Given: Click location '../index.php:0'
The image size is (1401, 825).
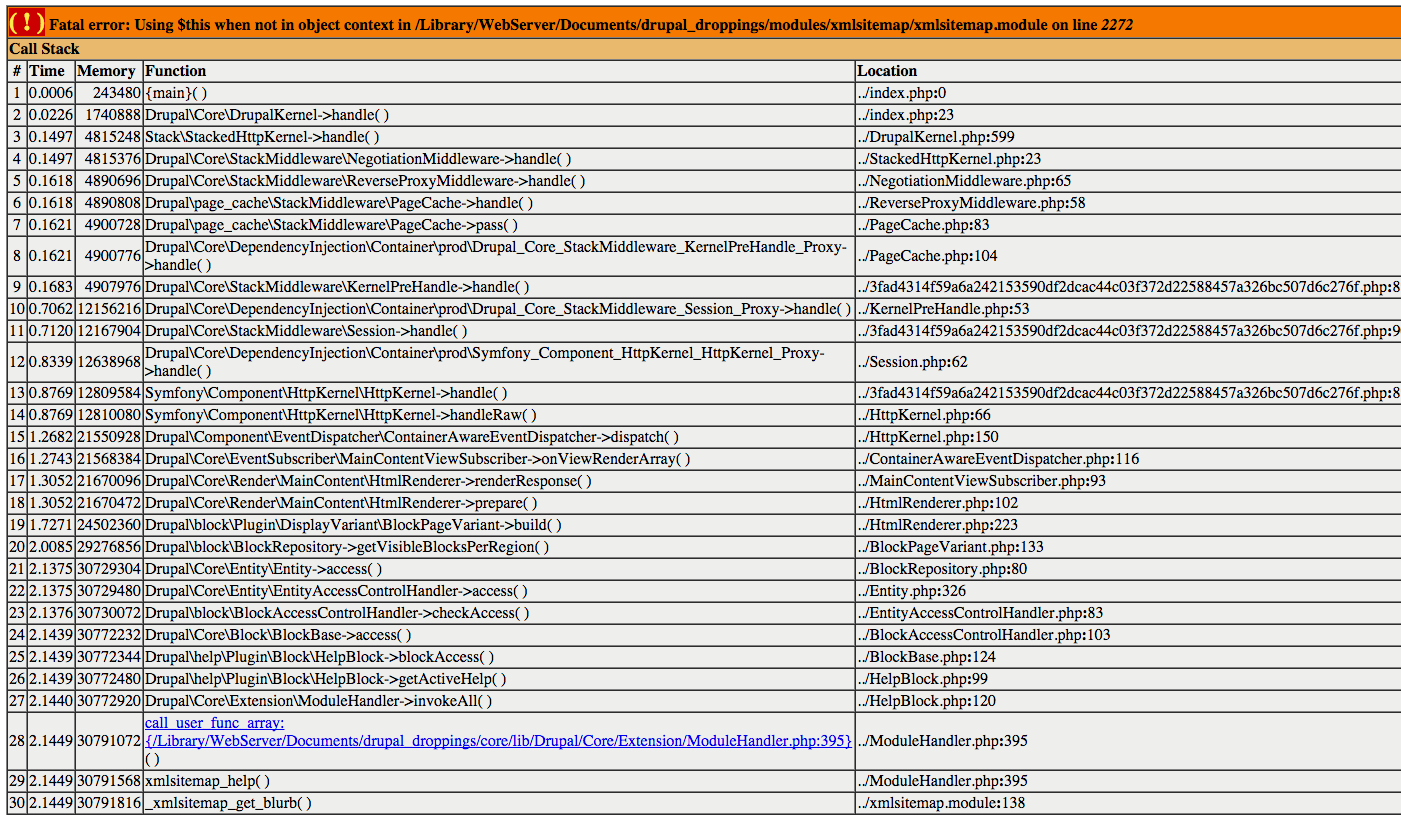Looking at the screenshot, I should click(x=902, y=93).
